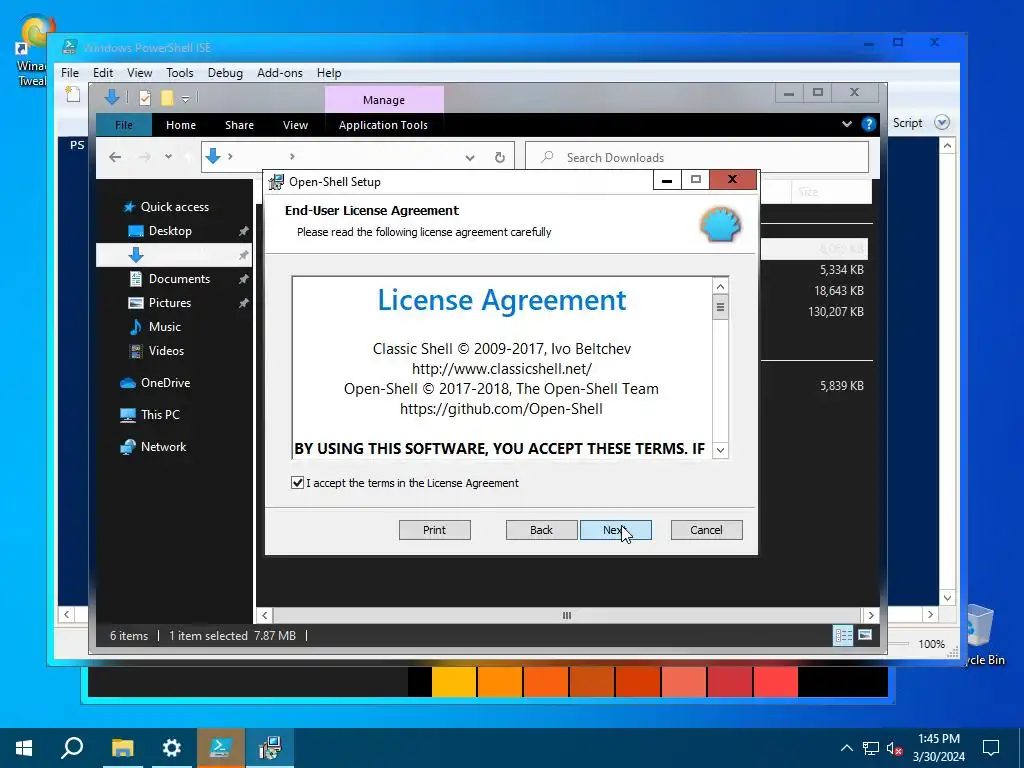Image resolution: width=1024 pixels, height=768 pixels.
Task: Click Properties checkmark icon in Explorer toolbar
Action: tap(145, 98)
